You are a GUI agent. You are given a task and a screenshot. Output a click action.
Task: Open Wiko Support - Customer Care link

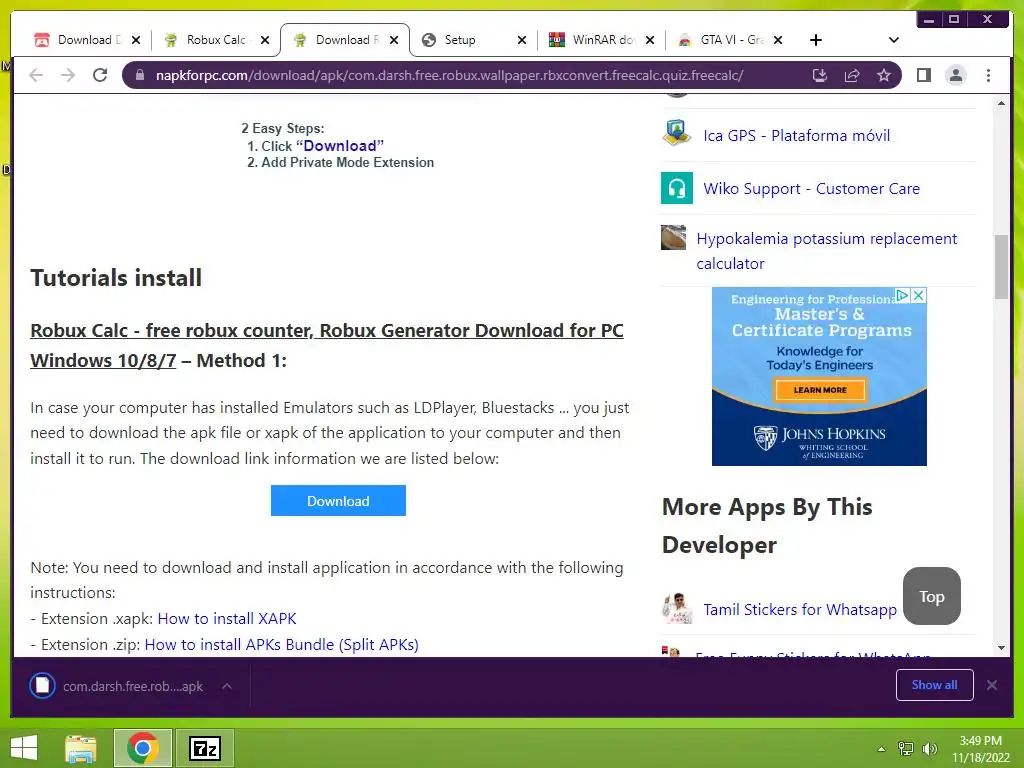(x=811, y=188)
